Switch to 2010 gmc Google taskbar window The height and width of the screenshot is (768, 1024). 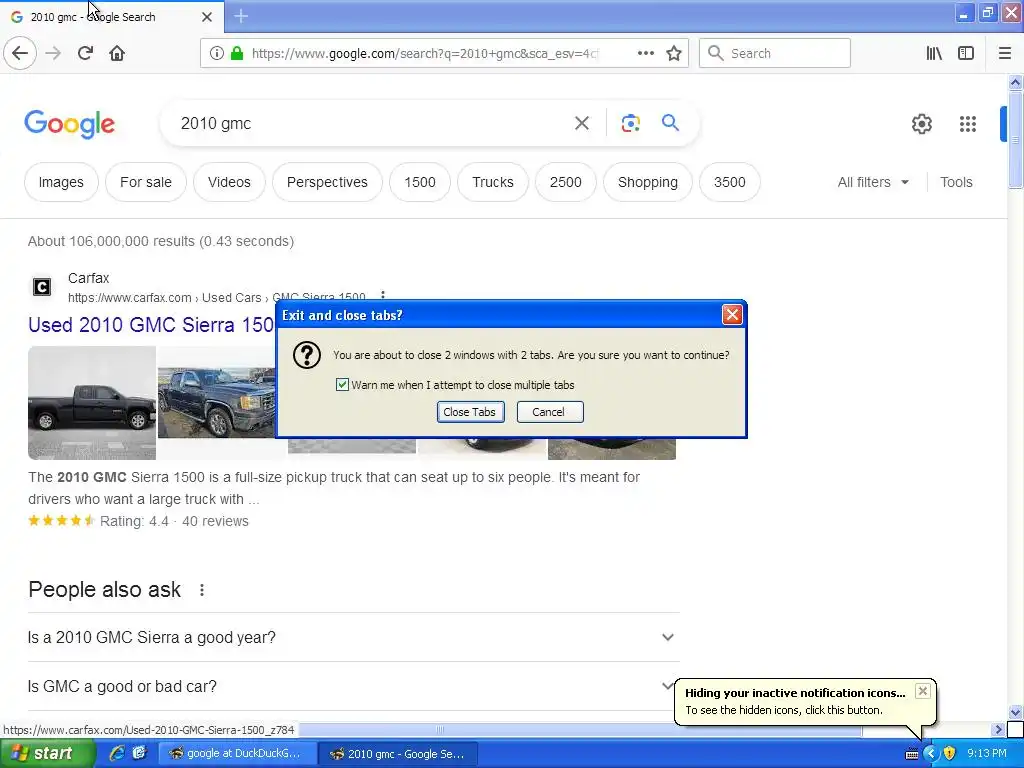(x=398, y=754)
